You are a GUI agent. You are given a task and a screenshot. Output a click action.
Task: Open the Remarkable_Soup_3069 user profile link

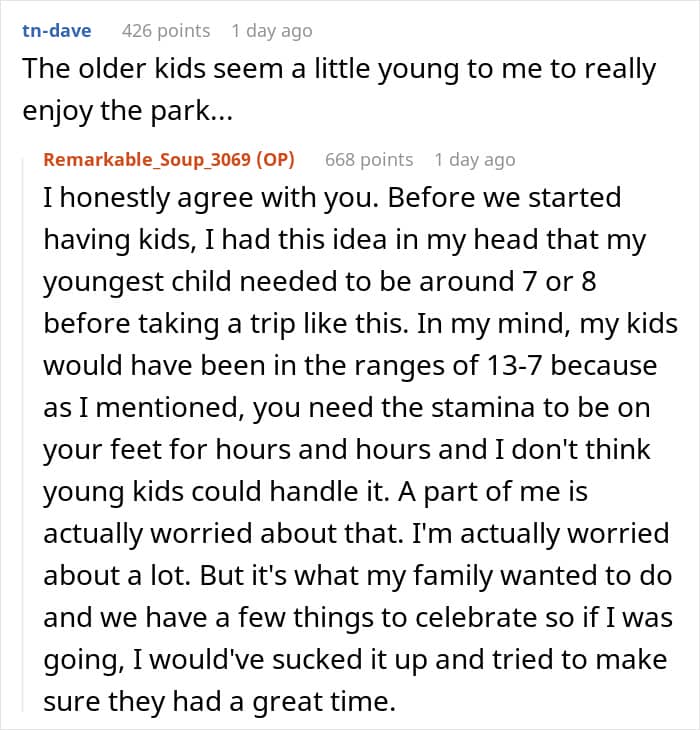click(156, 160)
